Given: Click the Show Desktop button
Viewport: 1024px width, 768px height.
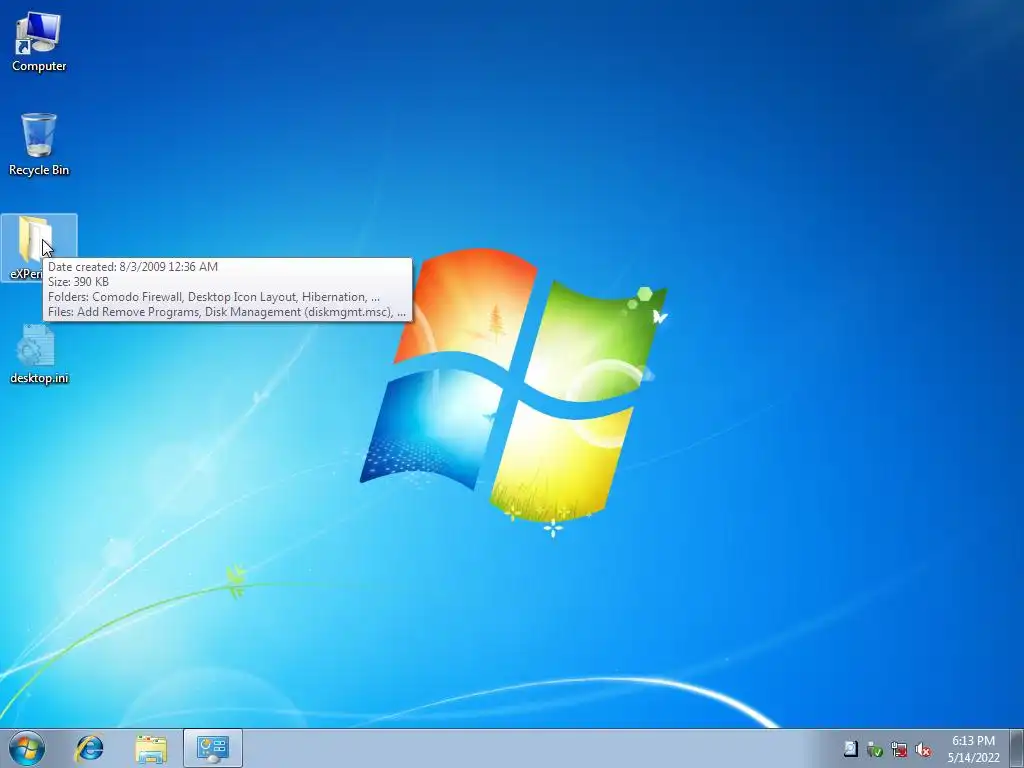Looking at the screenshot, I should 1017,748.
